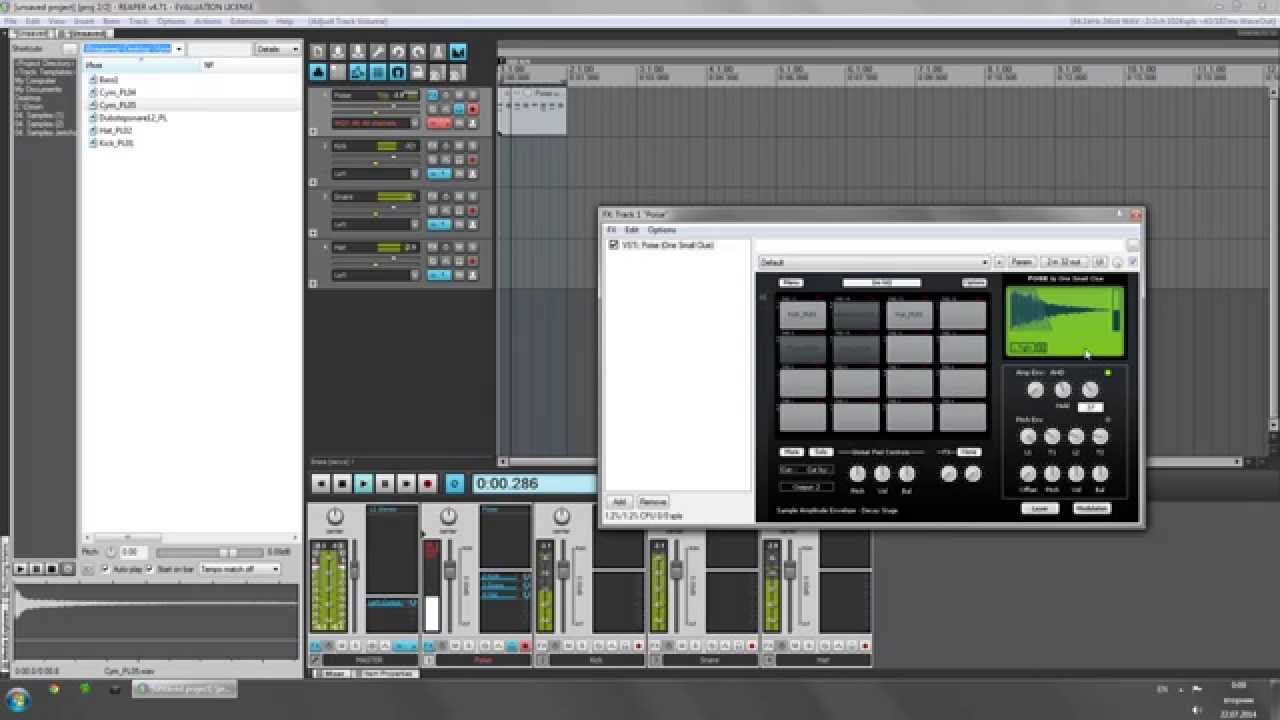Toggle Solo button in Poise pad controls
The image size is (1280, 720).
(x=820, y=452)
